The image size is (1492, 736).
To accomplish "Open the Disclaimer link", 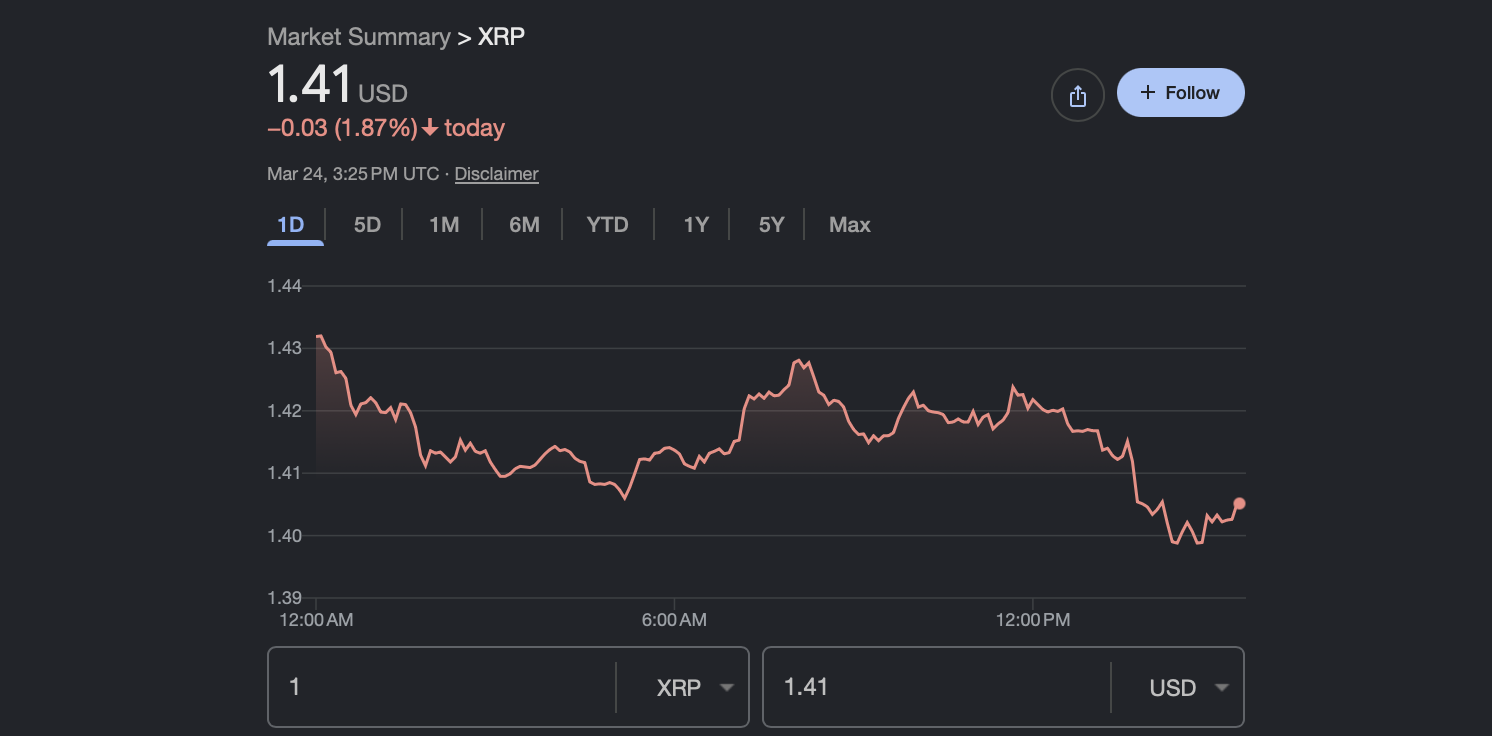I will (x=496, y=173).
